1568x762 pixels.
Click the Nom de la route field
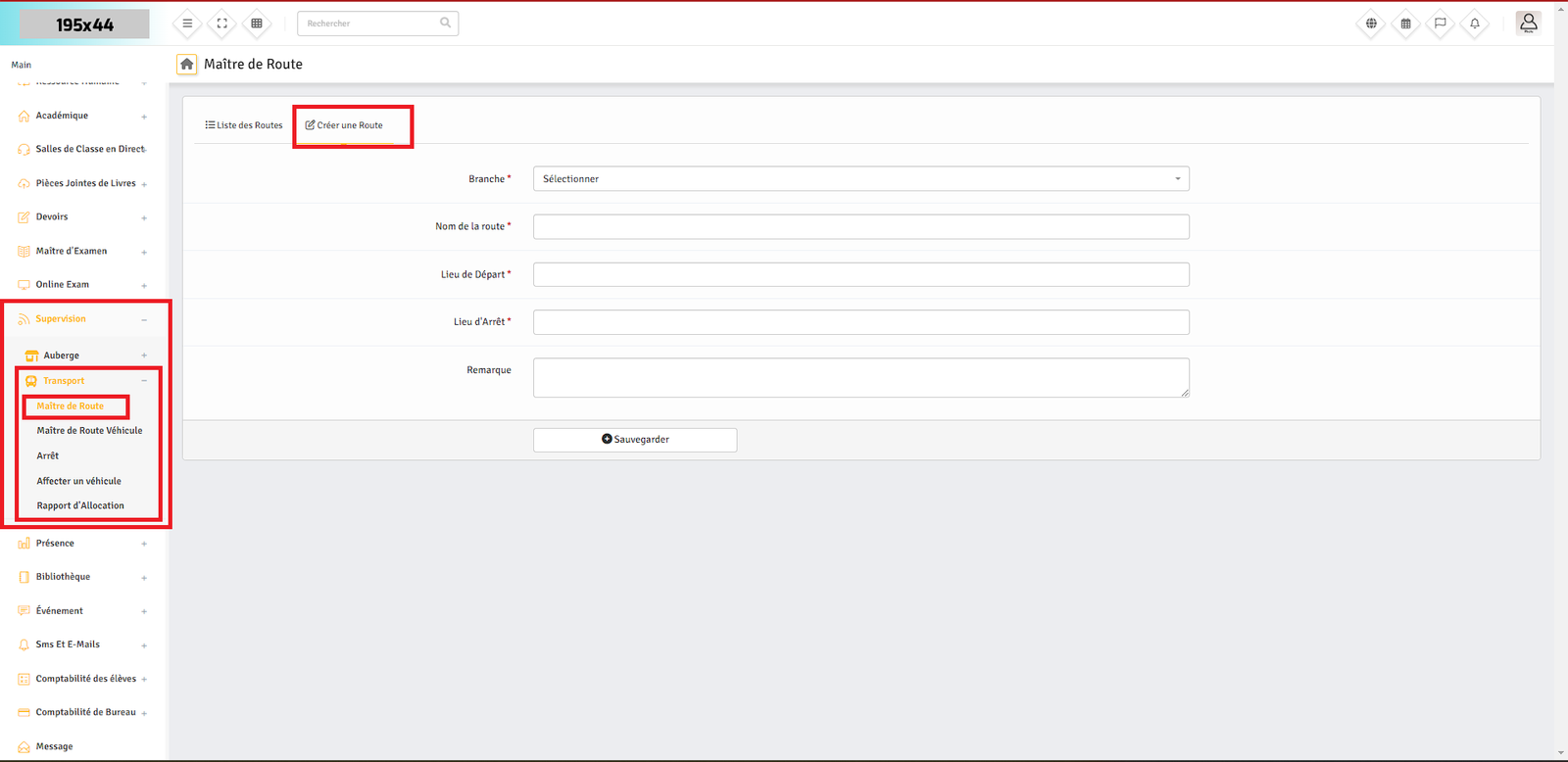(860, 227)
